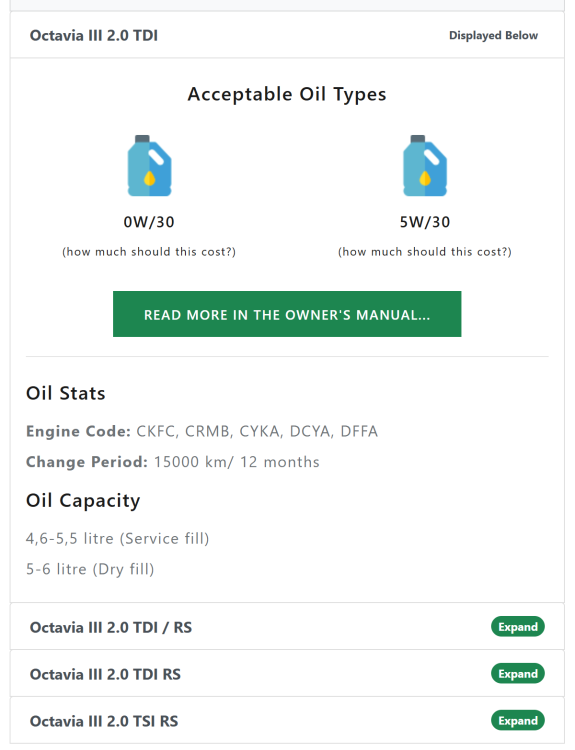Click the Oil Capacity heading
The image size is (575, 750).
click(x=83, y=501)
